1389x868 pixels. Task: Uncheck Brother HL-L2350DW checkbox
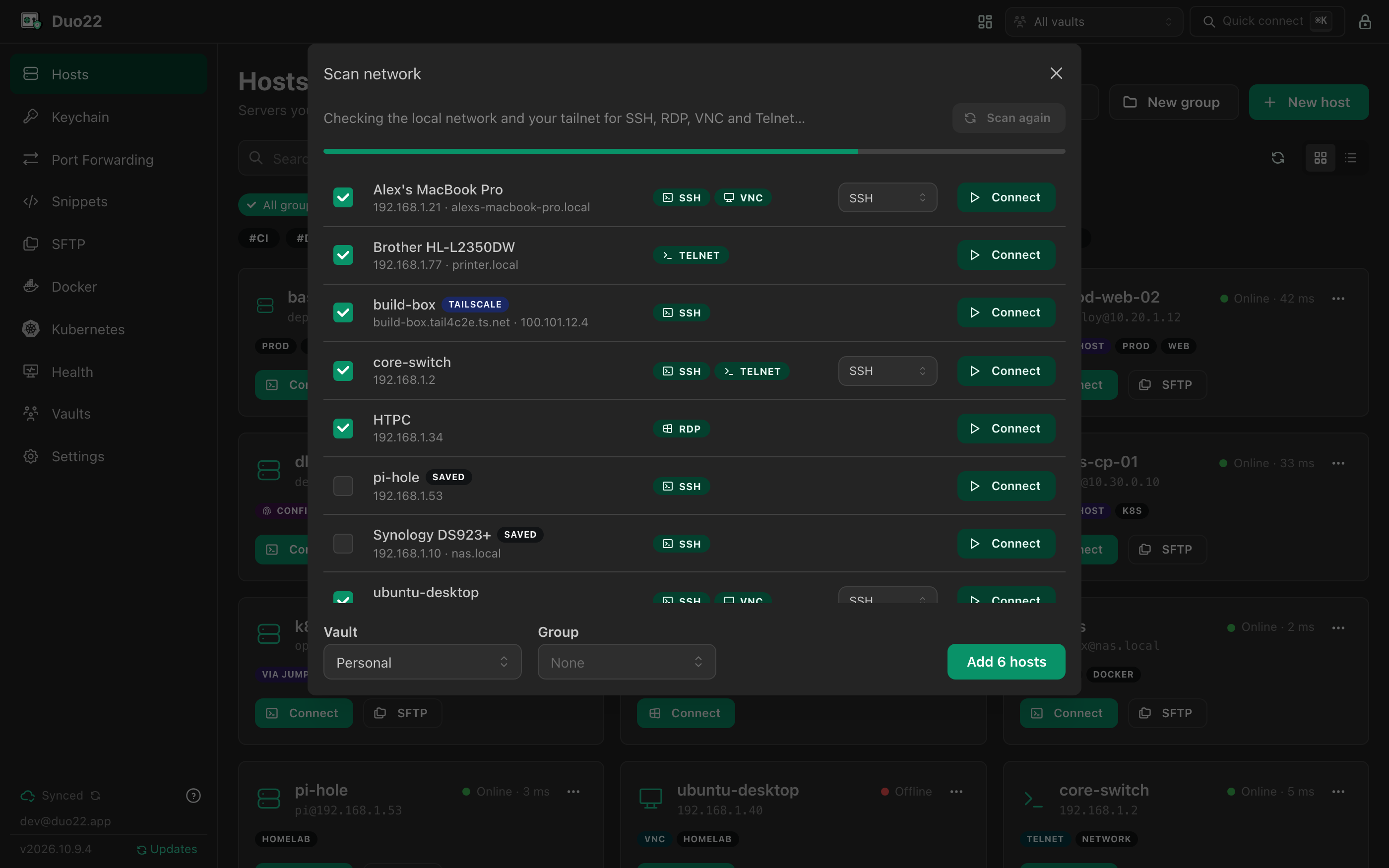coord(343,255)
